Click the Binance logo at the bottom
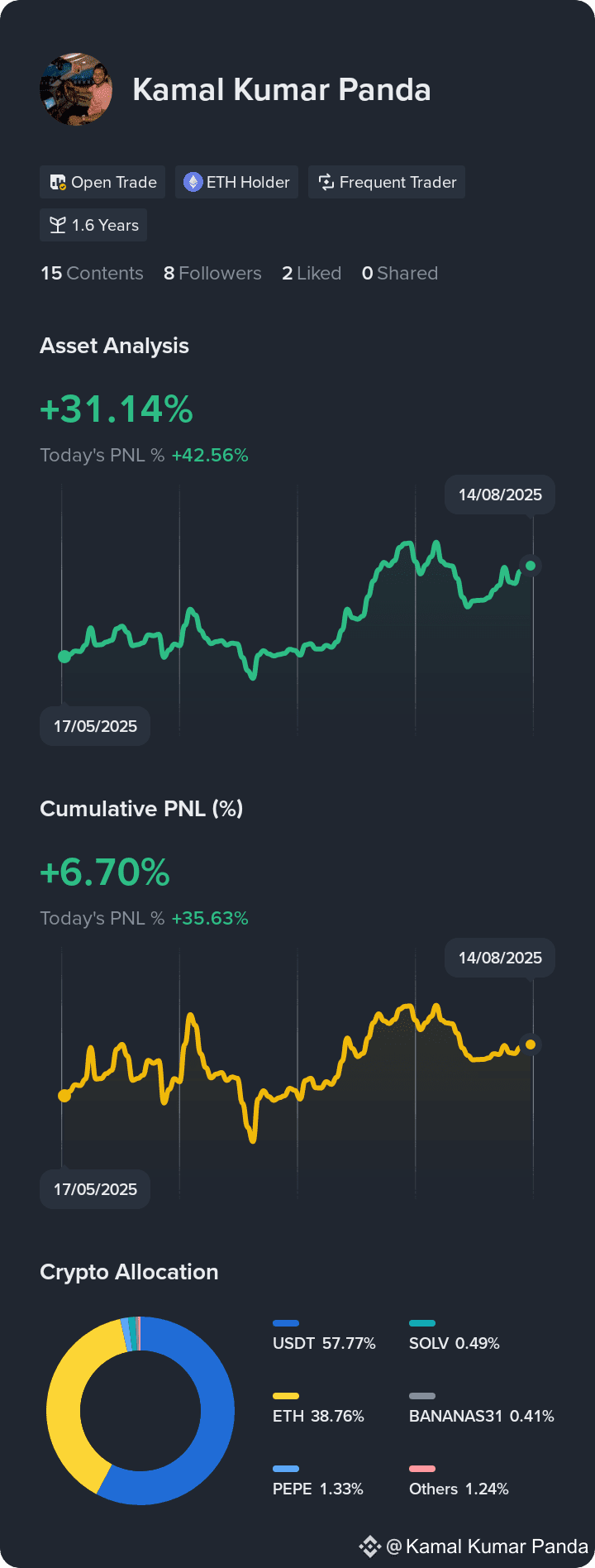The width and height of the screenshot is (595, 1568). tap(370, 1546)
